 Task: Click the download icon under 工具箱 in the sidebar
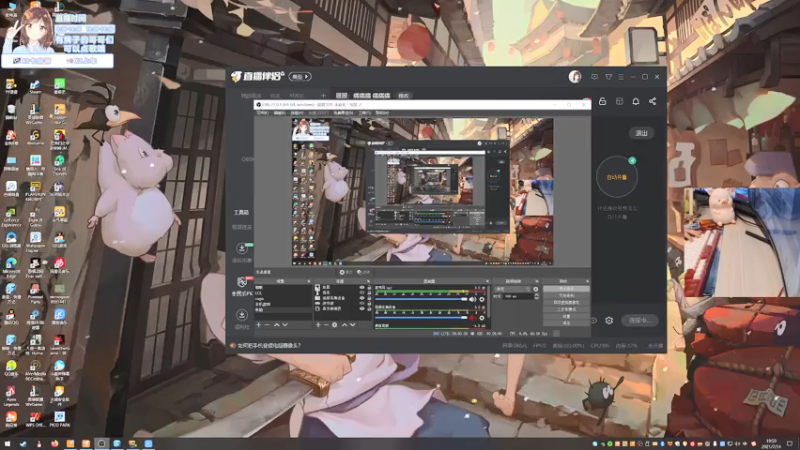pos(242,248)
